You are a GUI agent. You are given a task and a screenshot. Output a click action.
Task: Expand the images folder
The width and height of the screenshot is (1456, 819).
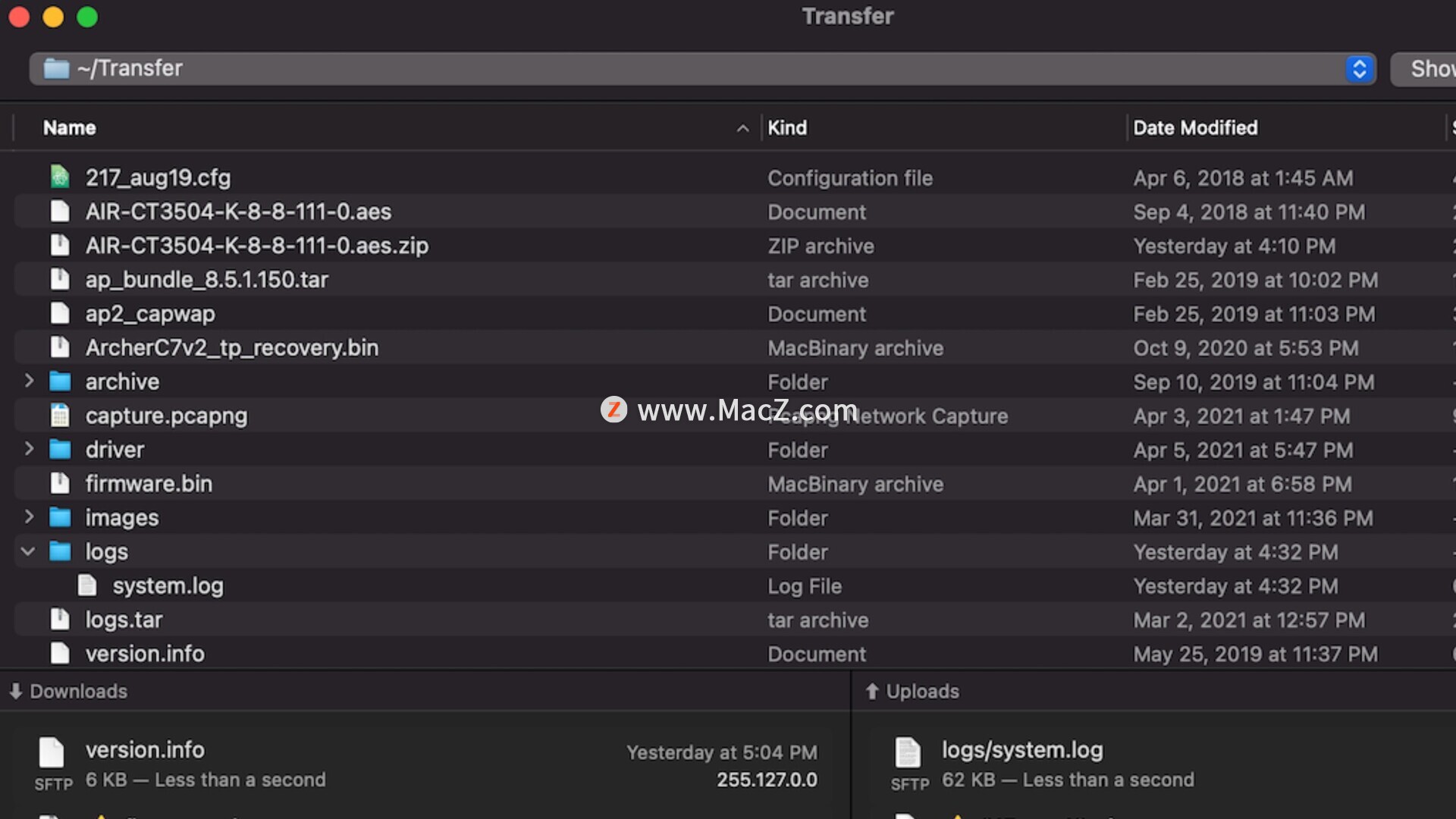(x=29, y=517)
